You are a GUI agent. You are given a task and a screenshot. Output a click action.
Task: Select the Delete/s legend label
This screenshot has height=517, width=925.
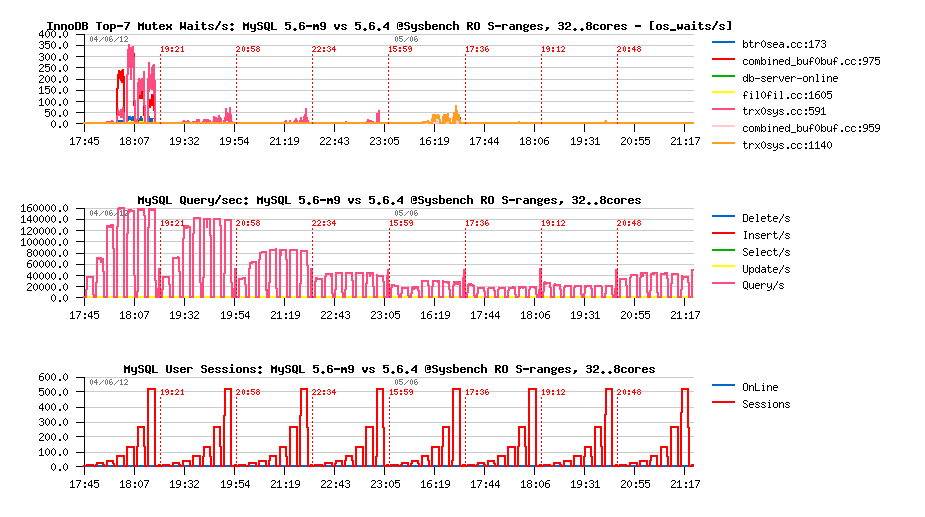tap(766, 218)
